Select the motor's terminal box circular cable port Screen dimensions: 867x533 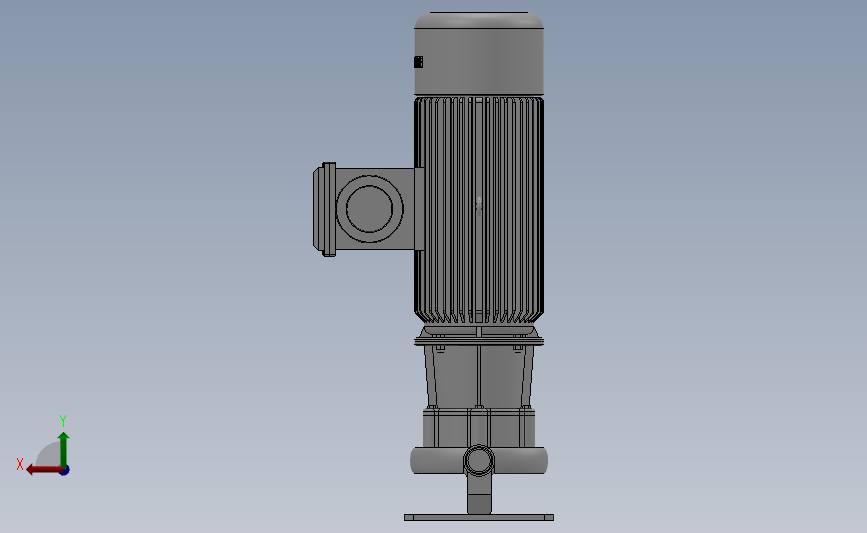pyautogui.click(x=369, y=208)
